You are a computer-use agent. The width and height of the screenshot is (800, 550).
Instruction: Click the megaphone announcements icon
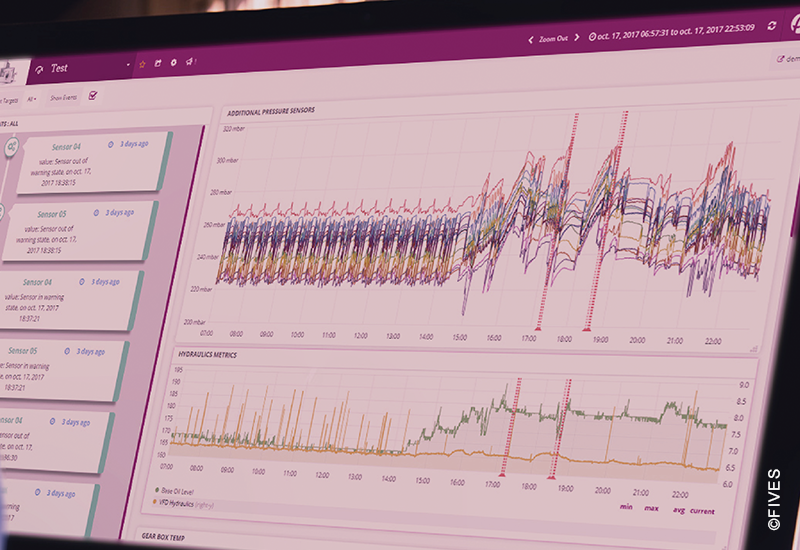(x=189, y=61)
